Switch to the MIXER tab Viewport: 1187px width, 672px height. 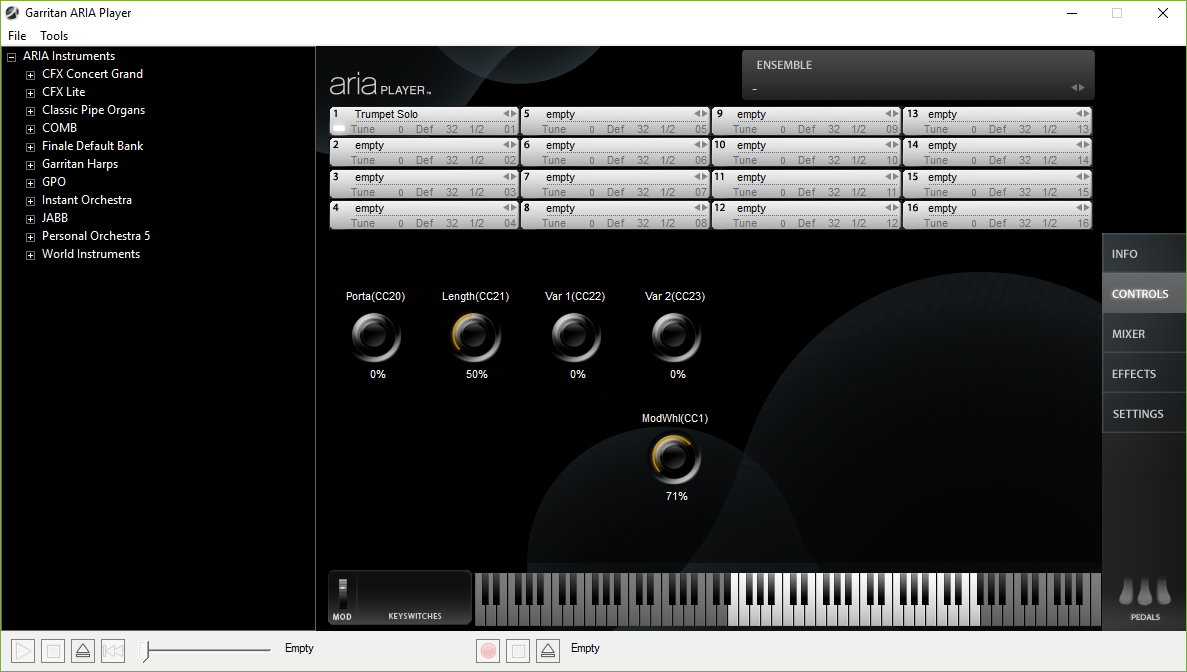(x=1144, y=334)
